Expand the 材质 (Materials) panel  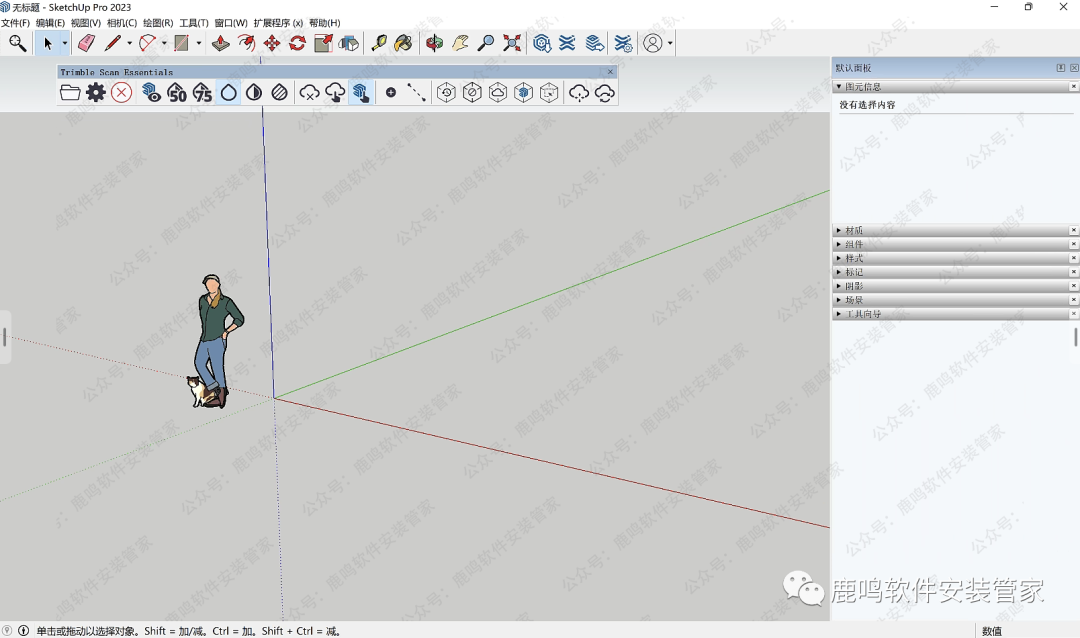[853, 231]
